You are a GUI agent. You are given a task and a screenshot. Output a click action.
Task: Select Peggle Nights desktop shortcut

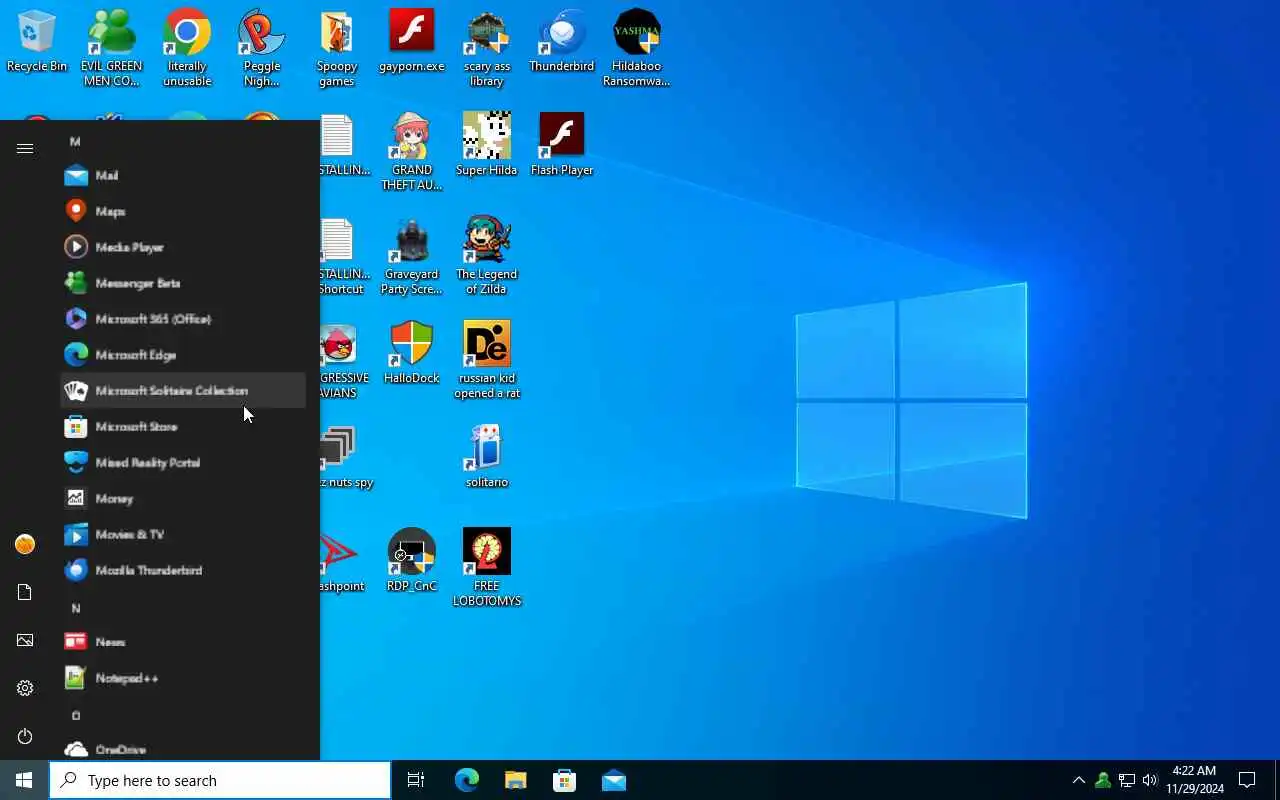tap(262, 48)
